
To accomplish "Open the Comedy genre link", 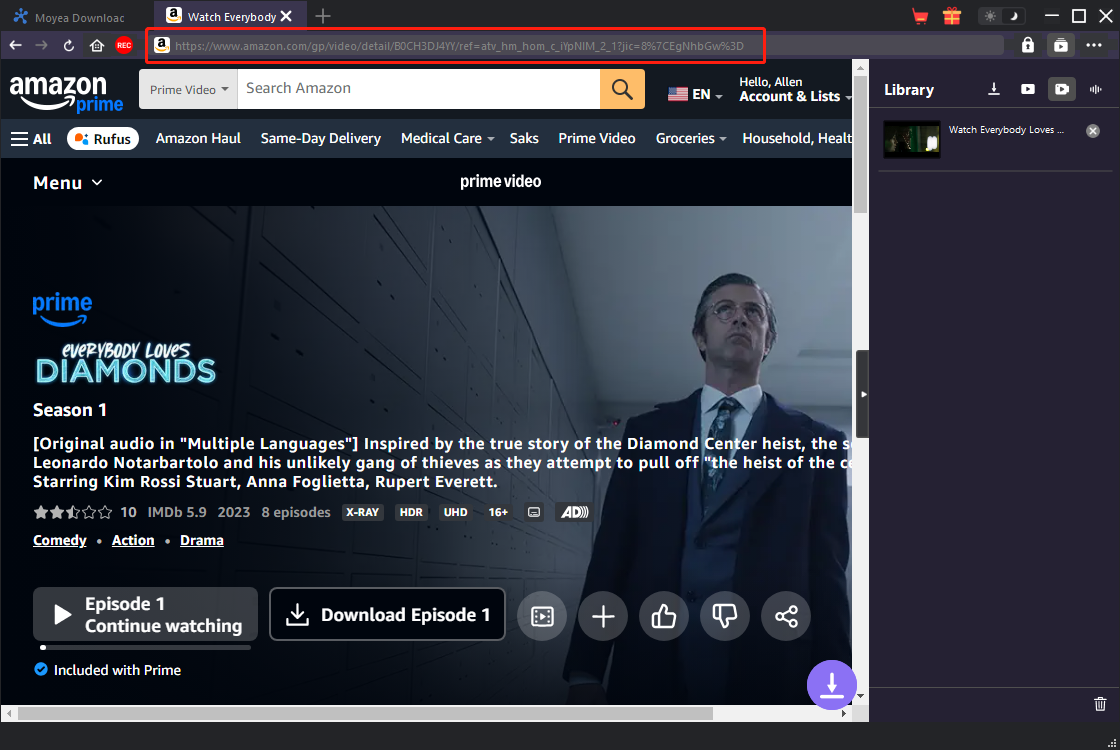I will [x=60, y=540].
